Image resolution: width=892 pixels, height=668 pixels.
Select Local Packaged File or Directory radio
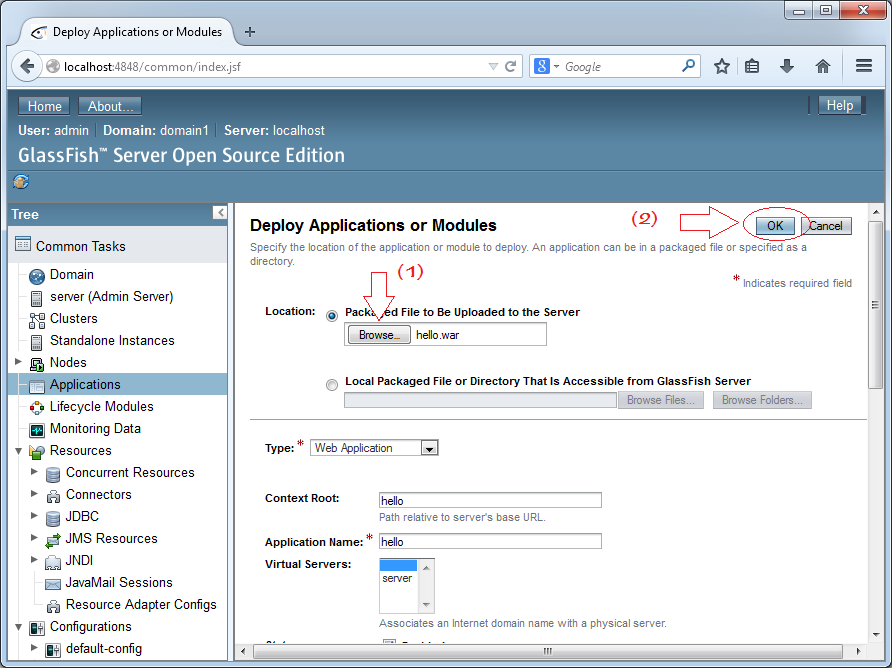point(332,385)
